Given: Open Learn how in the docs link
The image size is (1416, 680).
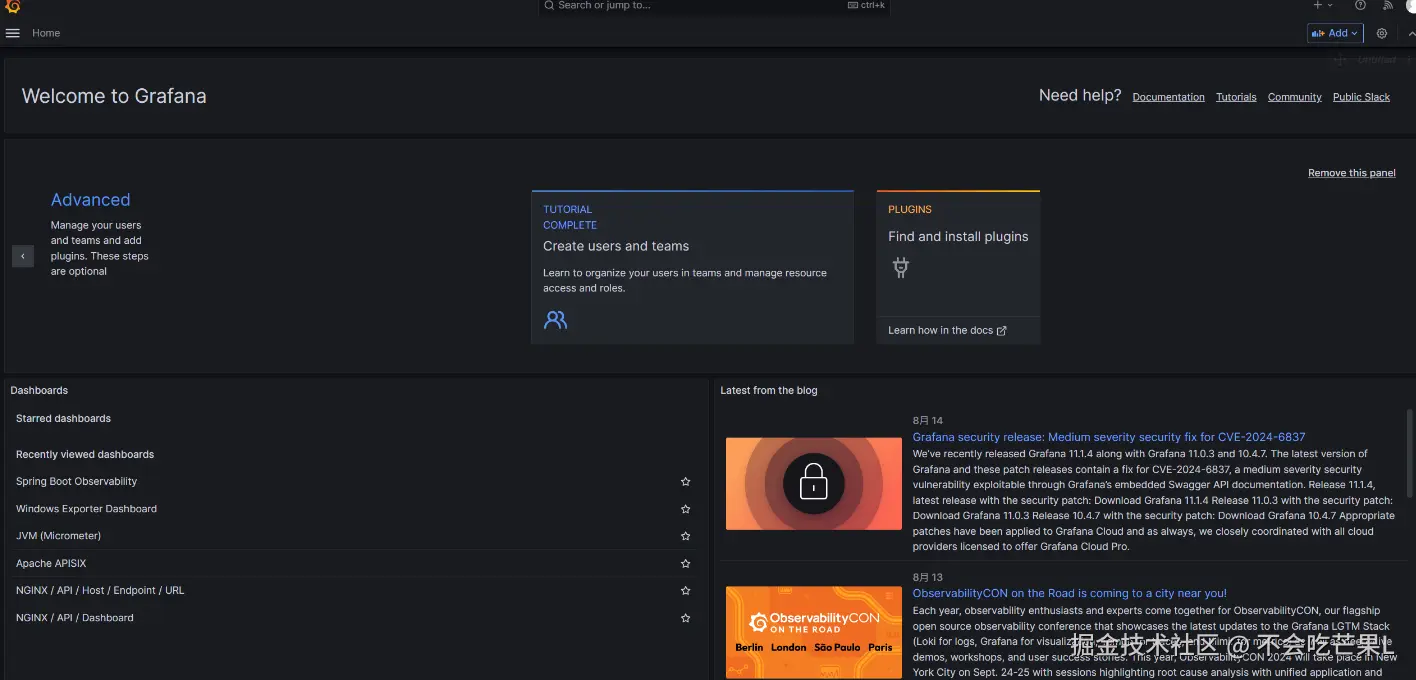Looking at the screenshot, I should pos(947,330).
